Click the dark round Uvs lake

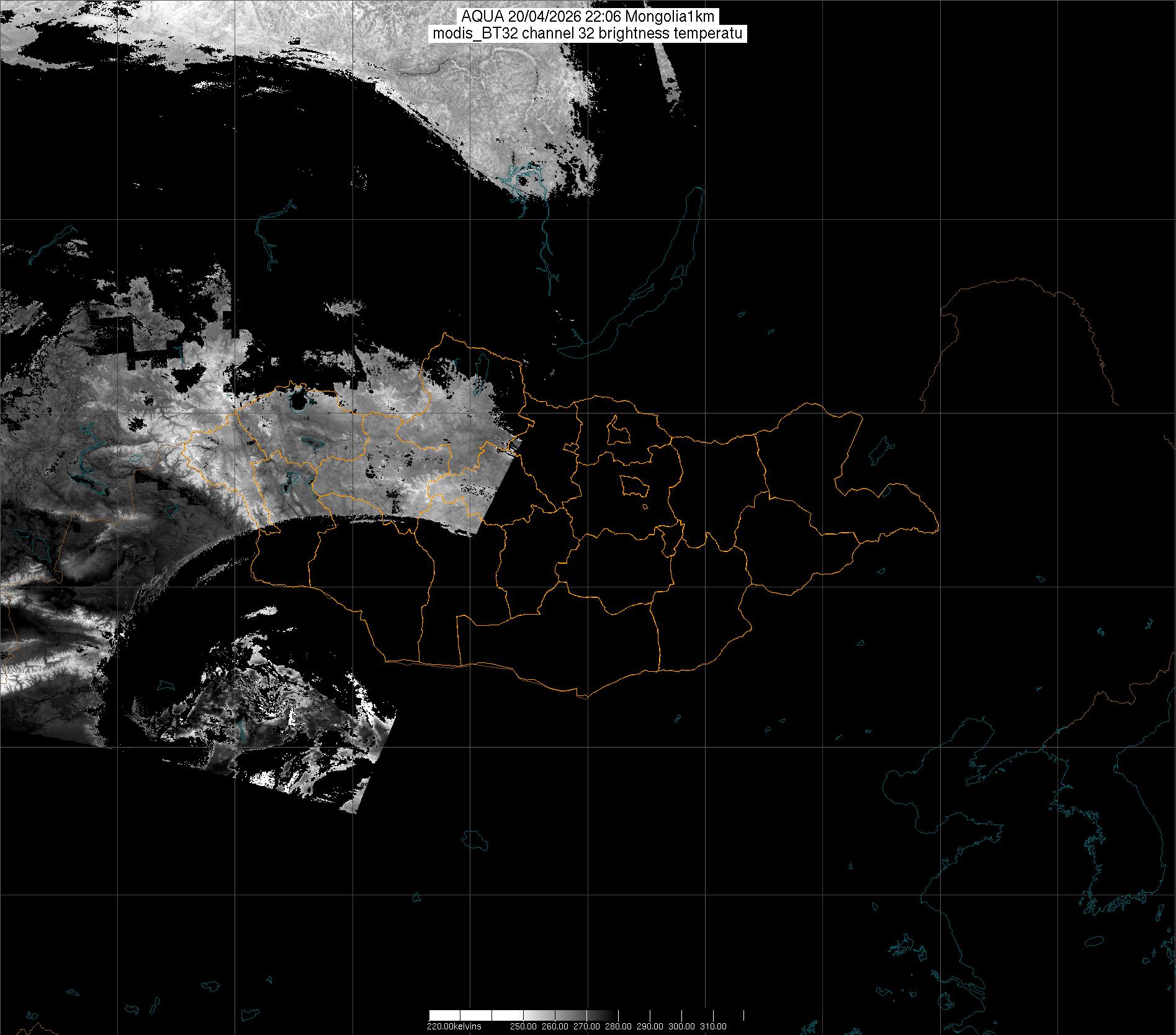(x=299, y=402)
